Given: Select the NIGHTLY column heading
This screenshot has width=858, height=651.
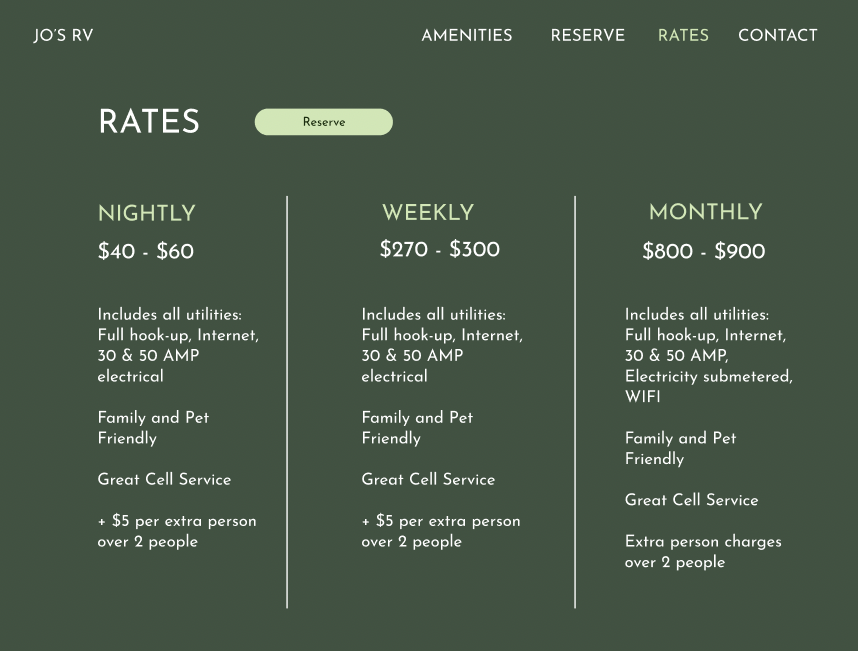Looking at the screenshot, I should [x=146, y=213].
